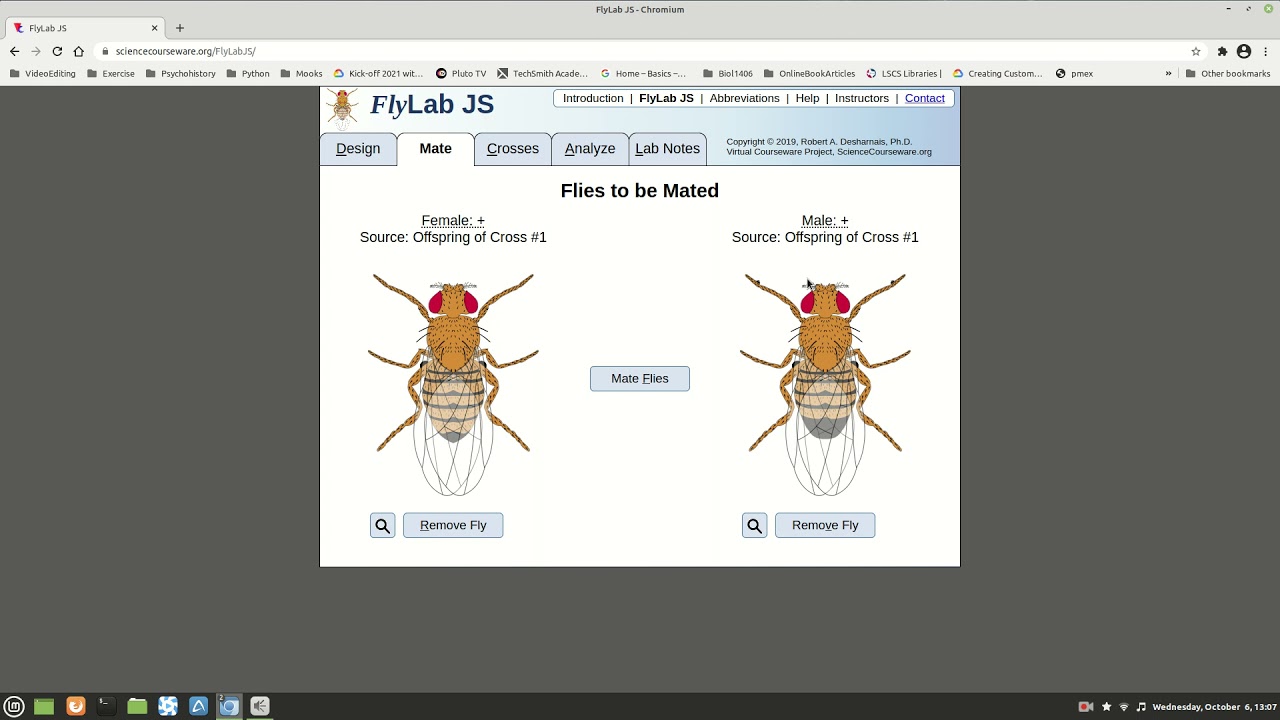Open the Lab Notes tab
Image resolution: width=1280 pixels, height=720 pixels.
point(667,149)
